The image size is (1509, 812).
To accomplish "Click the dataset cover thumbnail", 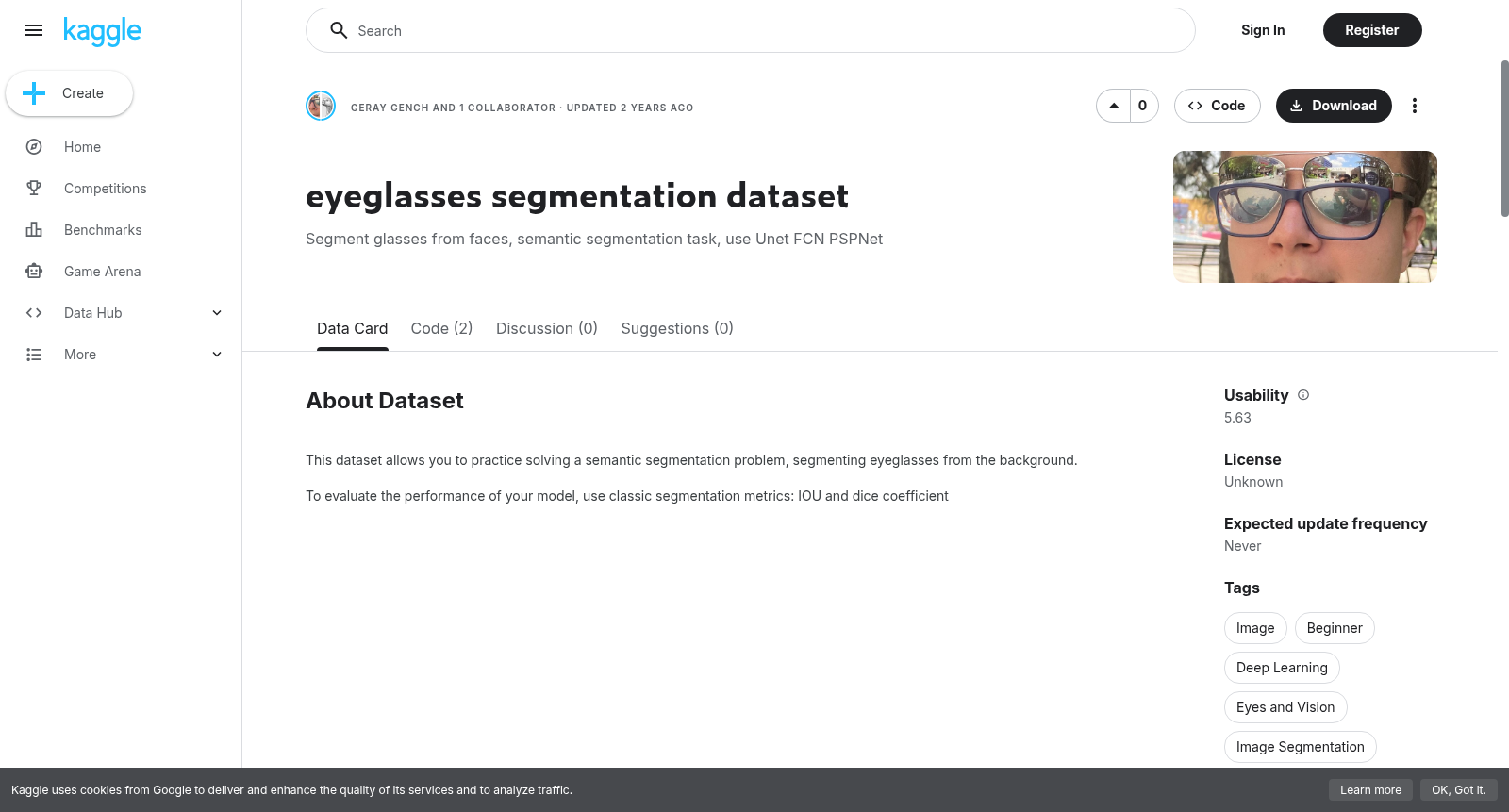I will pyautogui.click(x=1305, y=217).
